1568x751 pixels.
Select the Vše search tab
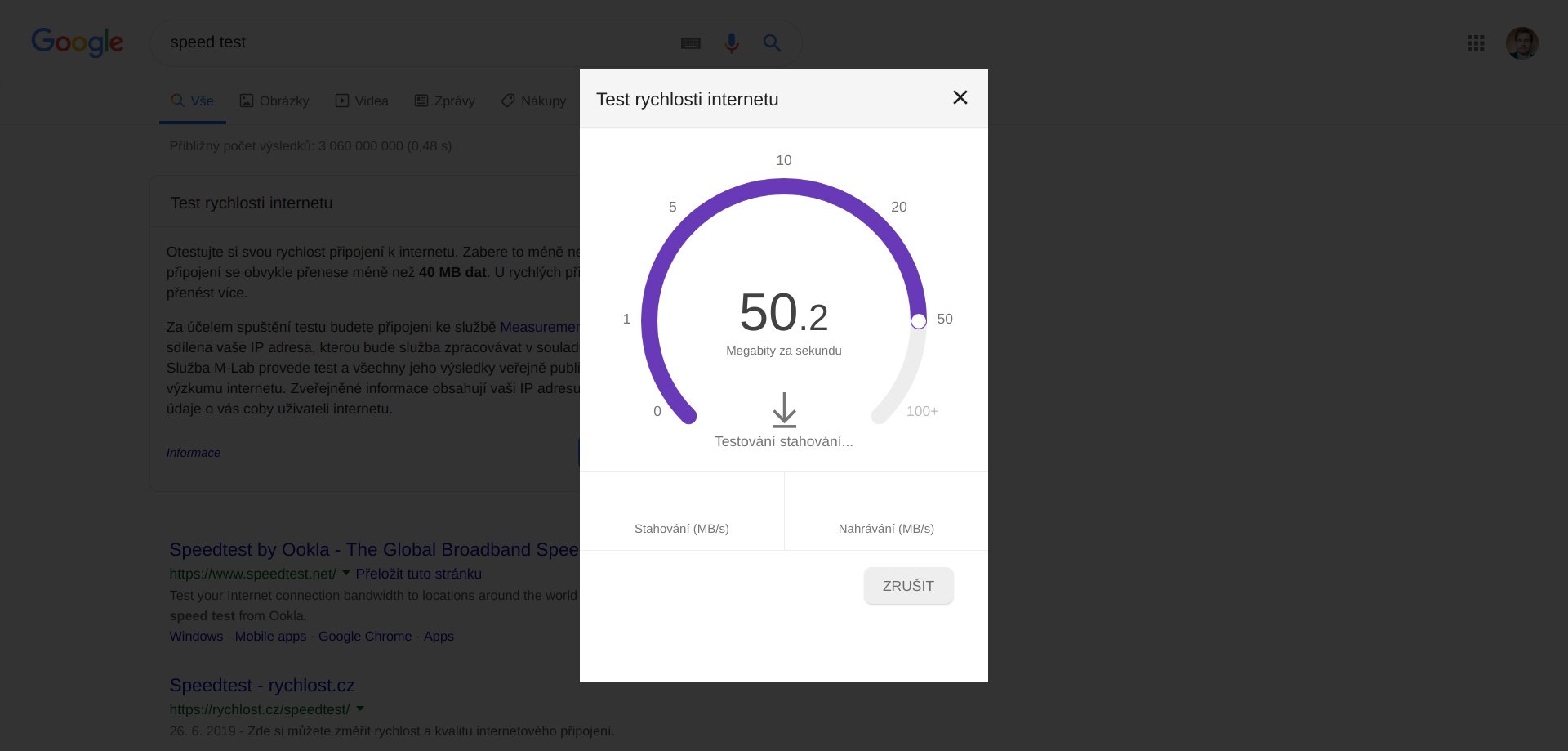193,101
